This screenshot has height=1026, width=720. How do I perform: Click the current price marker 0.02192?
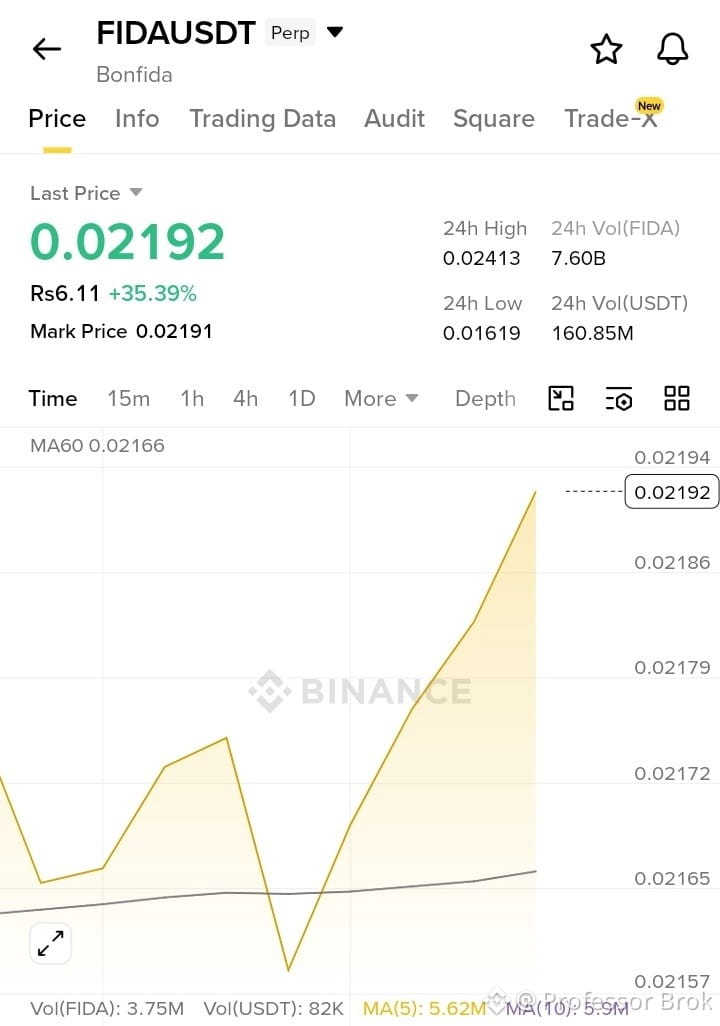[x=672, y=492]
